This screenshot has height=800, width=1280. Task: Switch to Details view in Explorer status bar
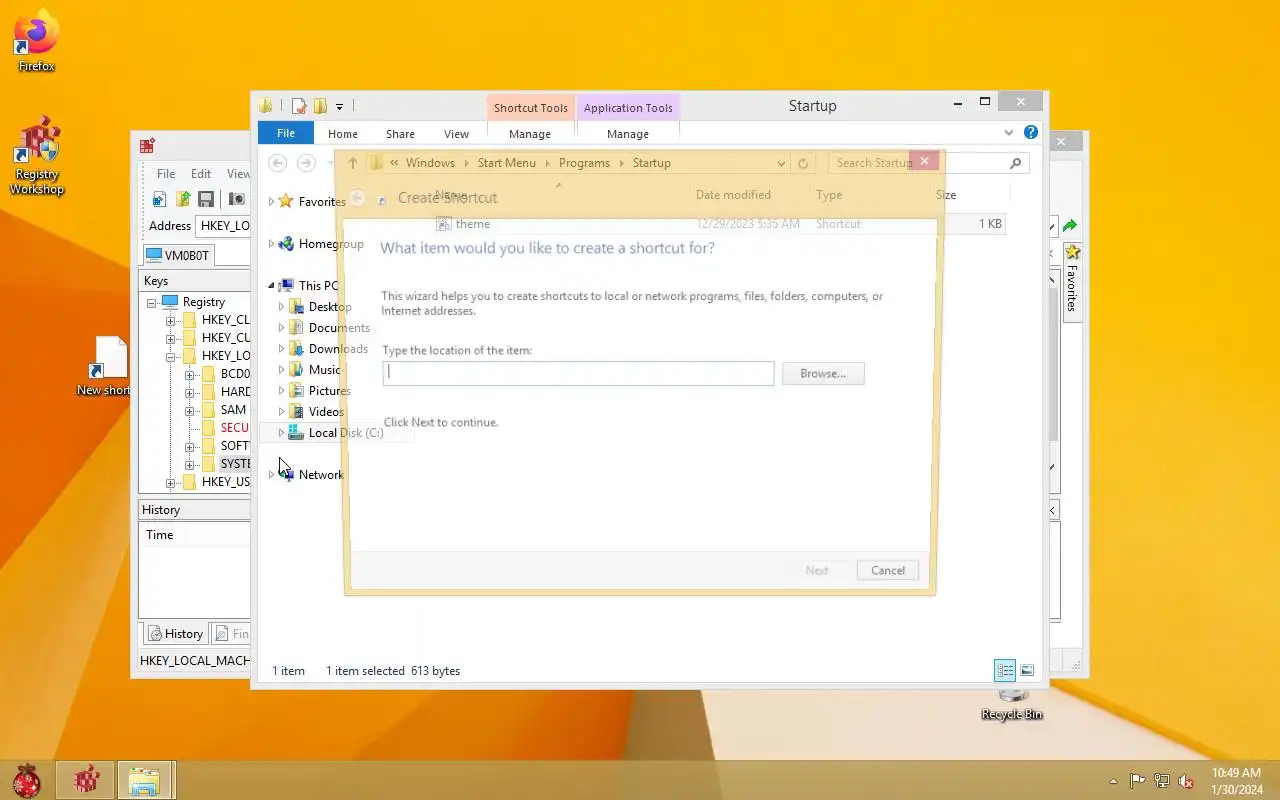(1005, 670)
